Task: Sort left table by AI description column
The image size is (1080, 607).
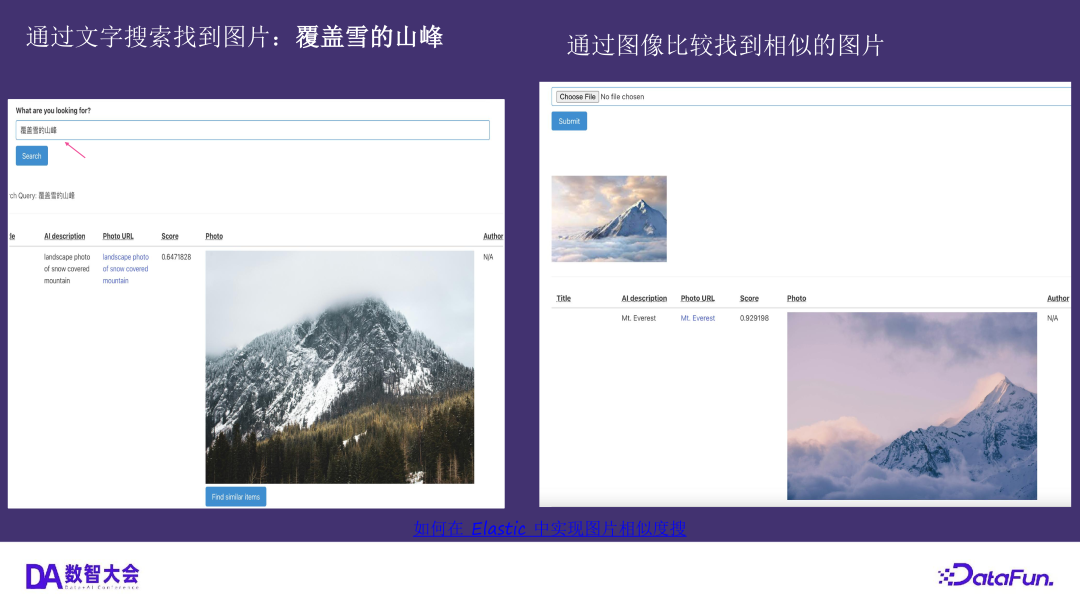Action: click(x=64, y=236)
